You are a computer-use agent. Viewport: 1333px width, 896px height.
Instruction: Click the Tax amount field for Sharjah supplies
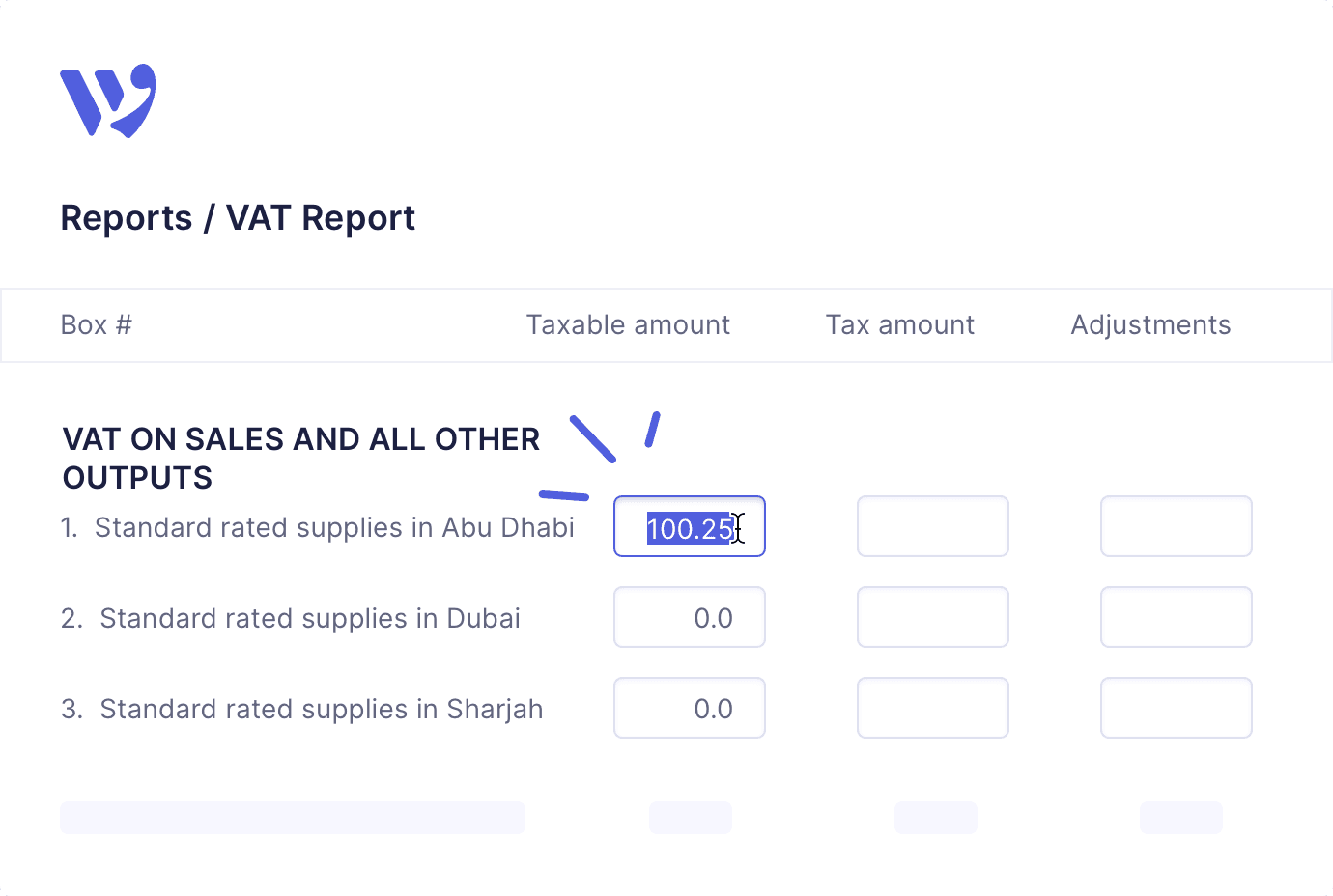(932, 708)
